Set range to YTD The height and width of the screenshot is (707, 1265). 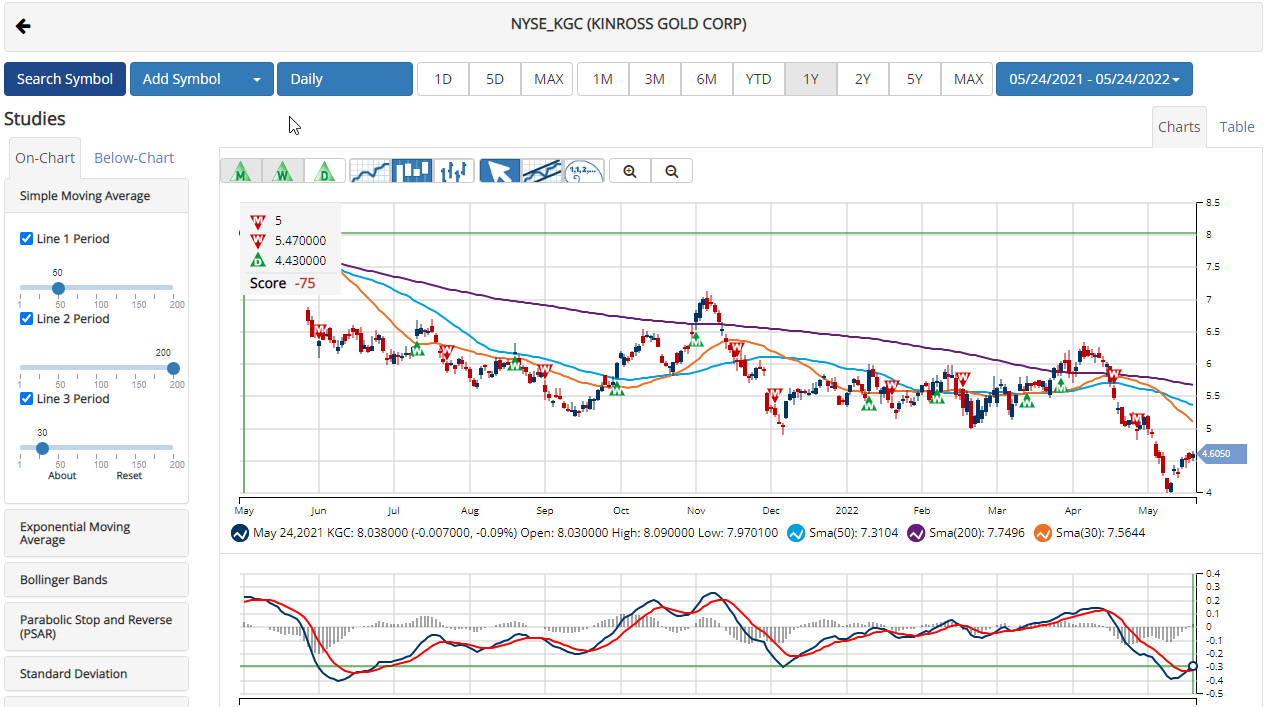[x=759, y=79]
